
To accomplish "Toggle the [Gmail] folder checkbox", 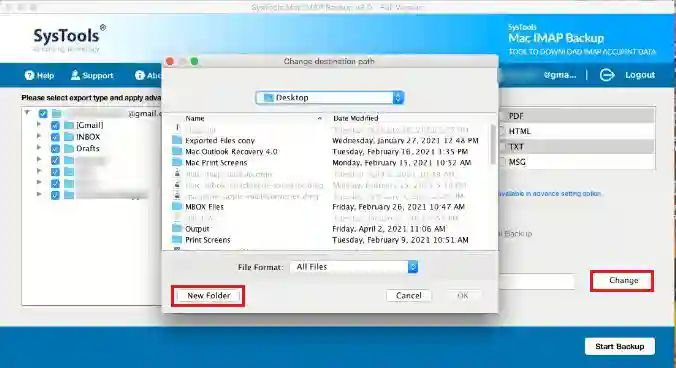I will click(x=55, y=125).
